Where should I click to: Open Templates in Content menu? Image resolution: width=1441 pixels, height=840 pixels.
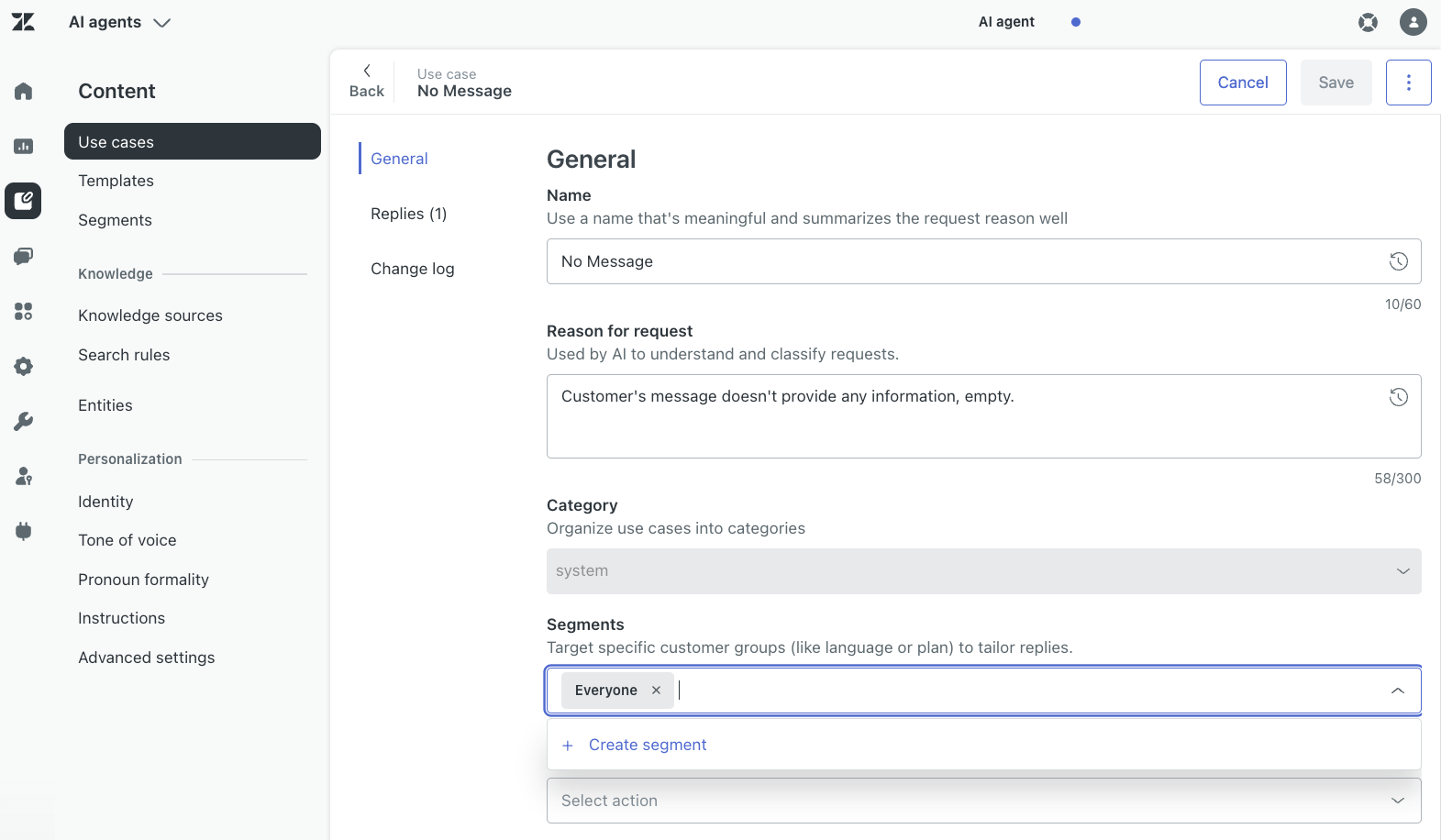pyautogui.click(x=116, y=181)
